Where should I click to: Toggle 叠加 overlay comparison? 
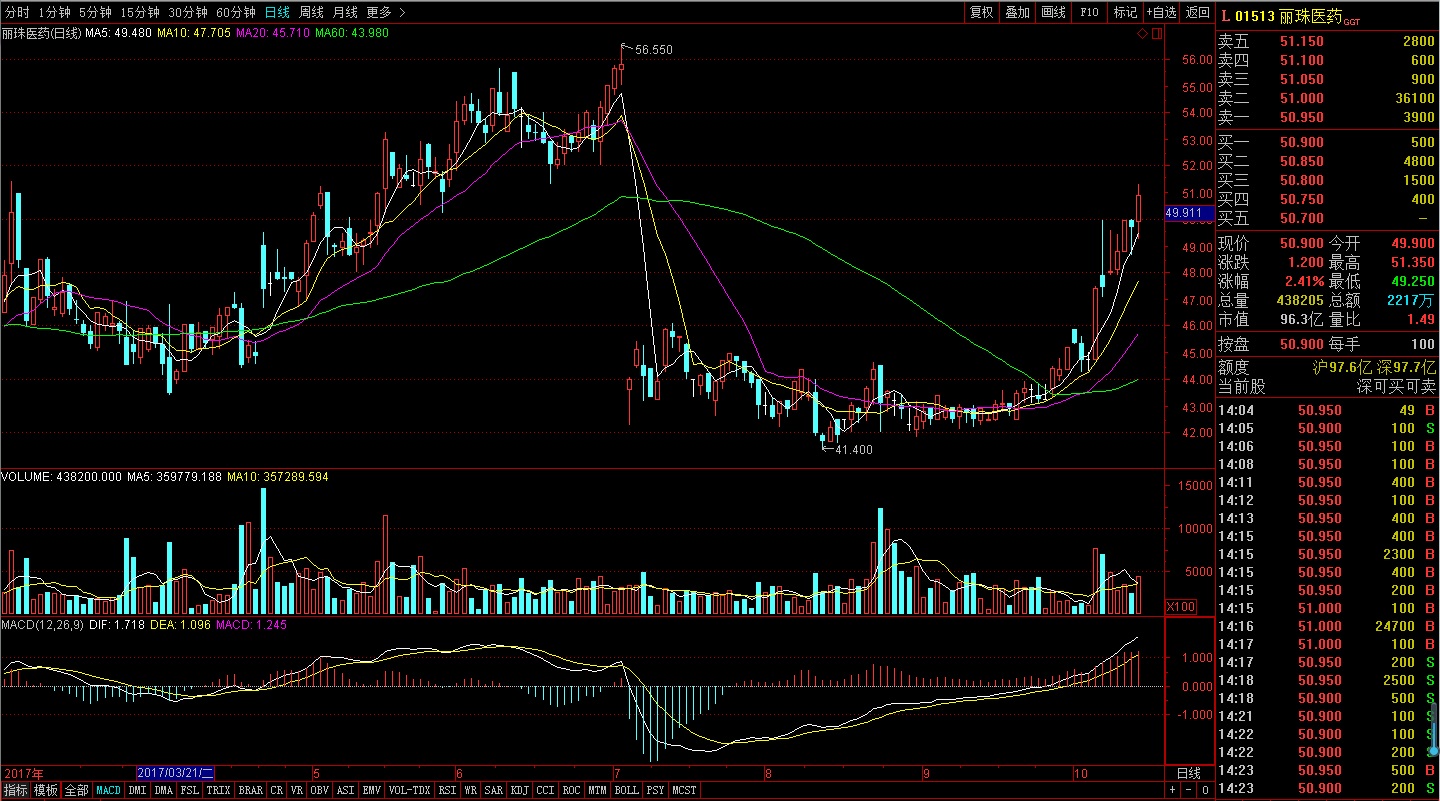click(x=1017, y=12)
